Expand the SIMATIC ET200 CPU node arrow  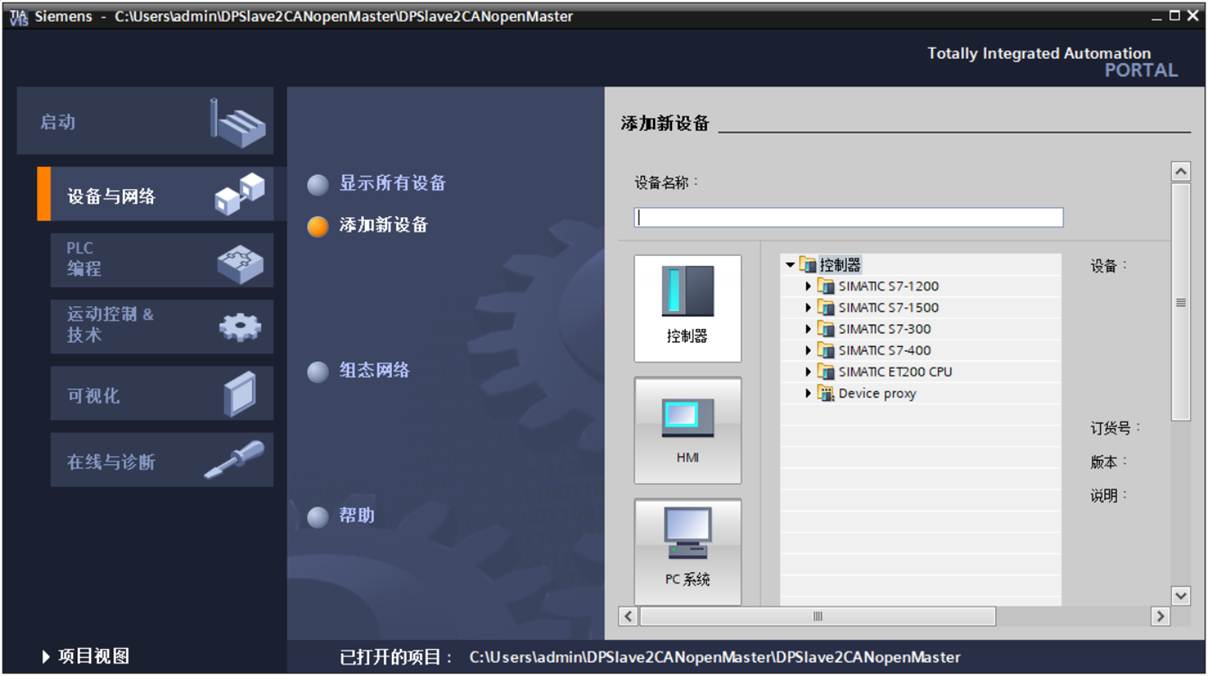point(809,372)
